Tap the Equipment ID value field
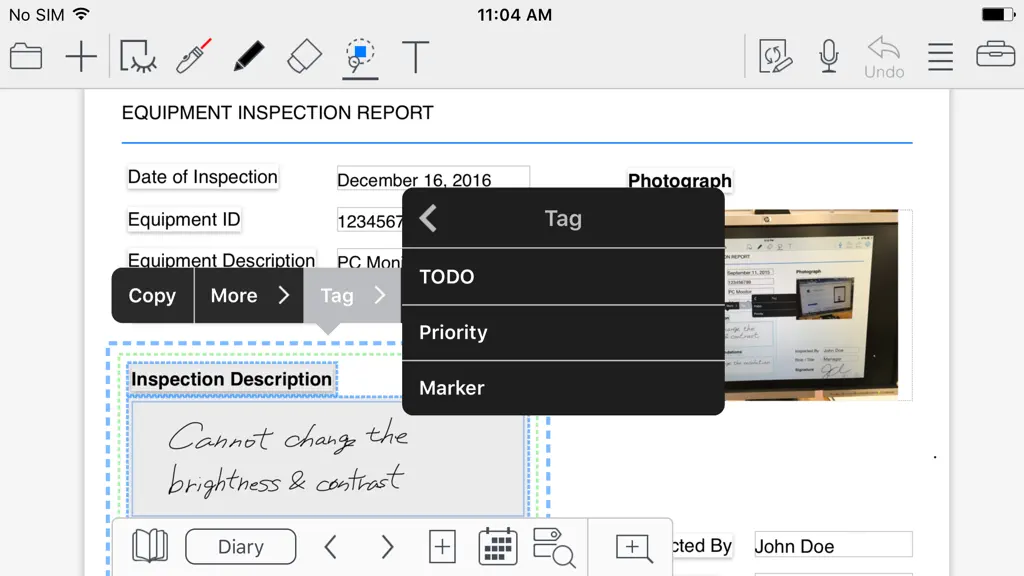Screen dimensions: 1024x576 [x=370, y=221]
